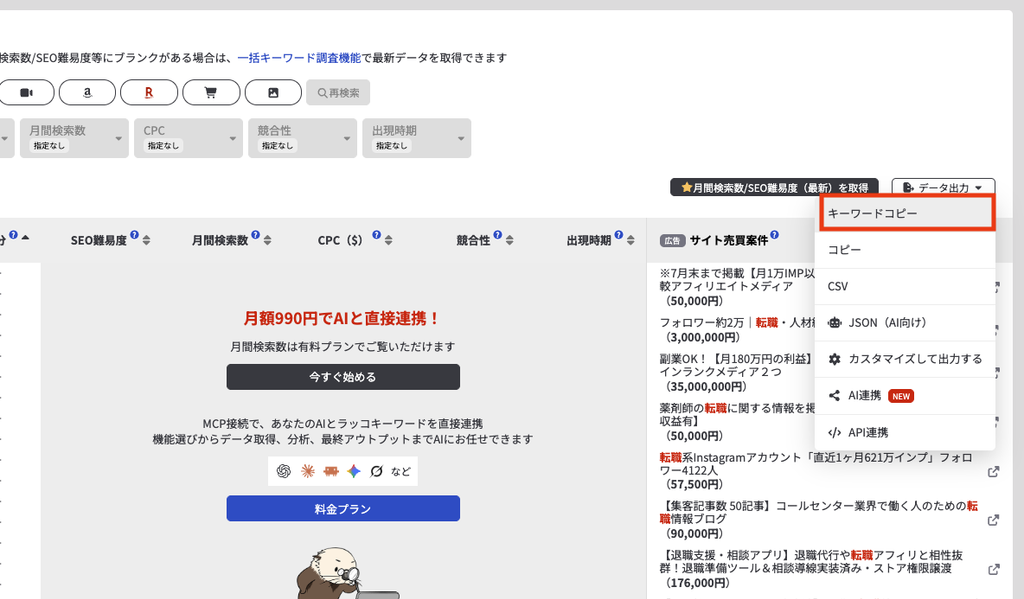The image size is (1024, 599).
Task: Click the ChatGPT logo icon
Action: pos(283,471)
